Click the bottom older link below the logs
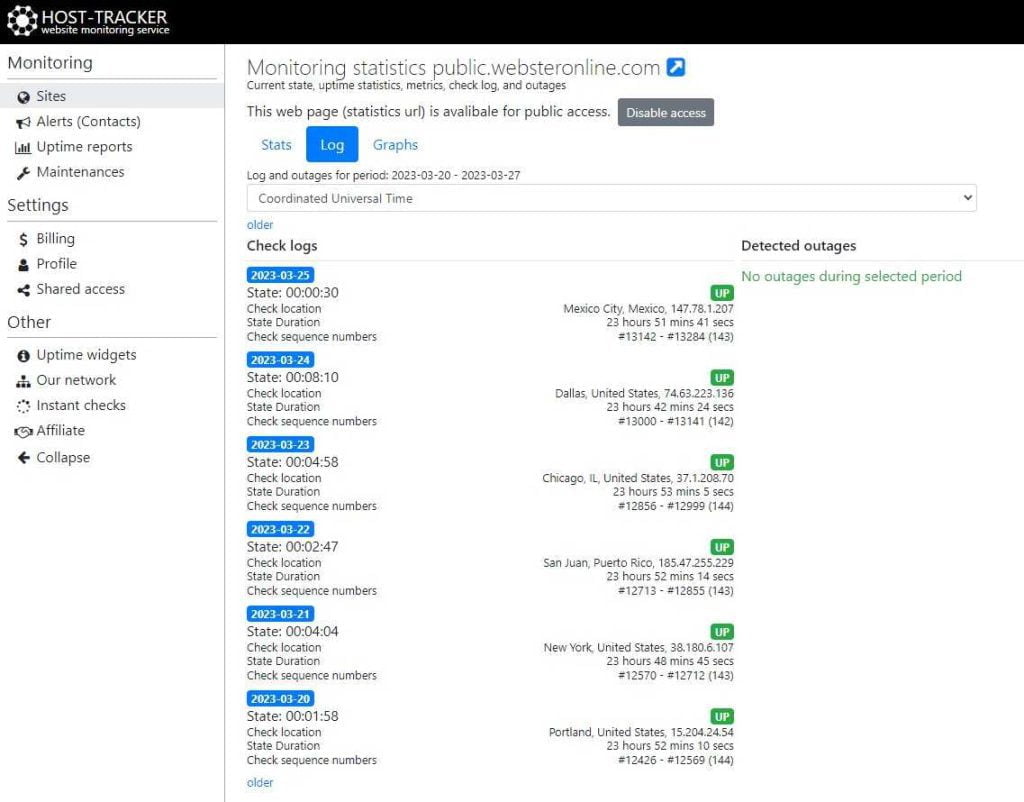 point(260,783)
